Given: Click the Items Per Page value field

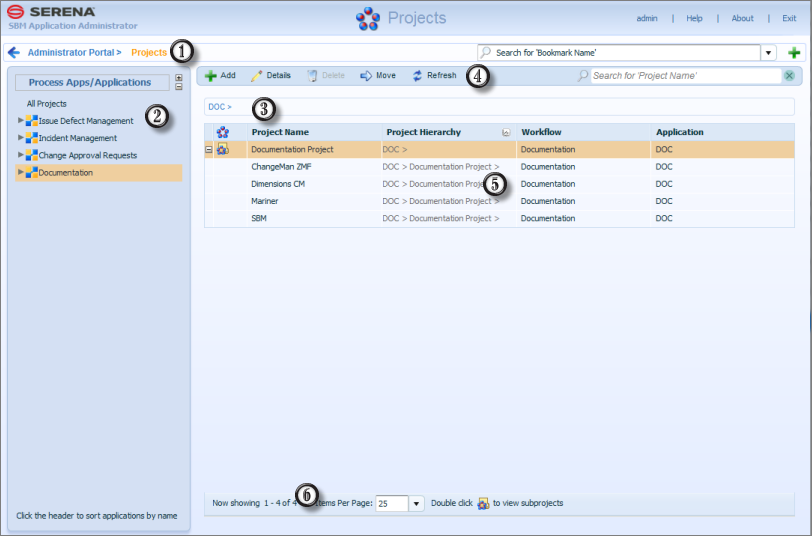Looking at the screenshot, I should tap(392, 503).
